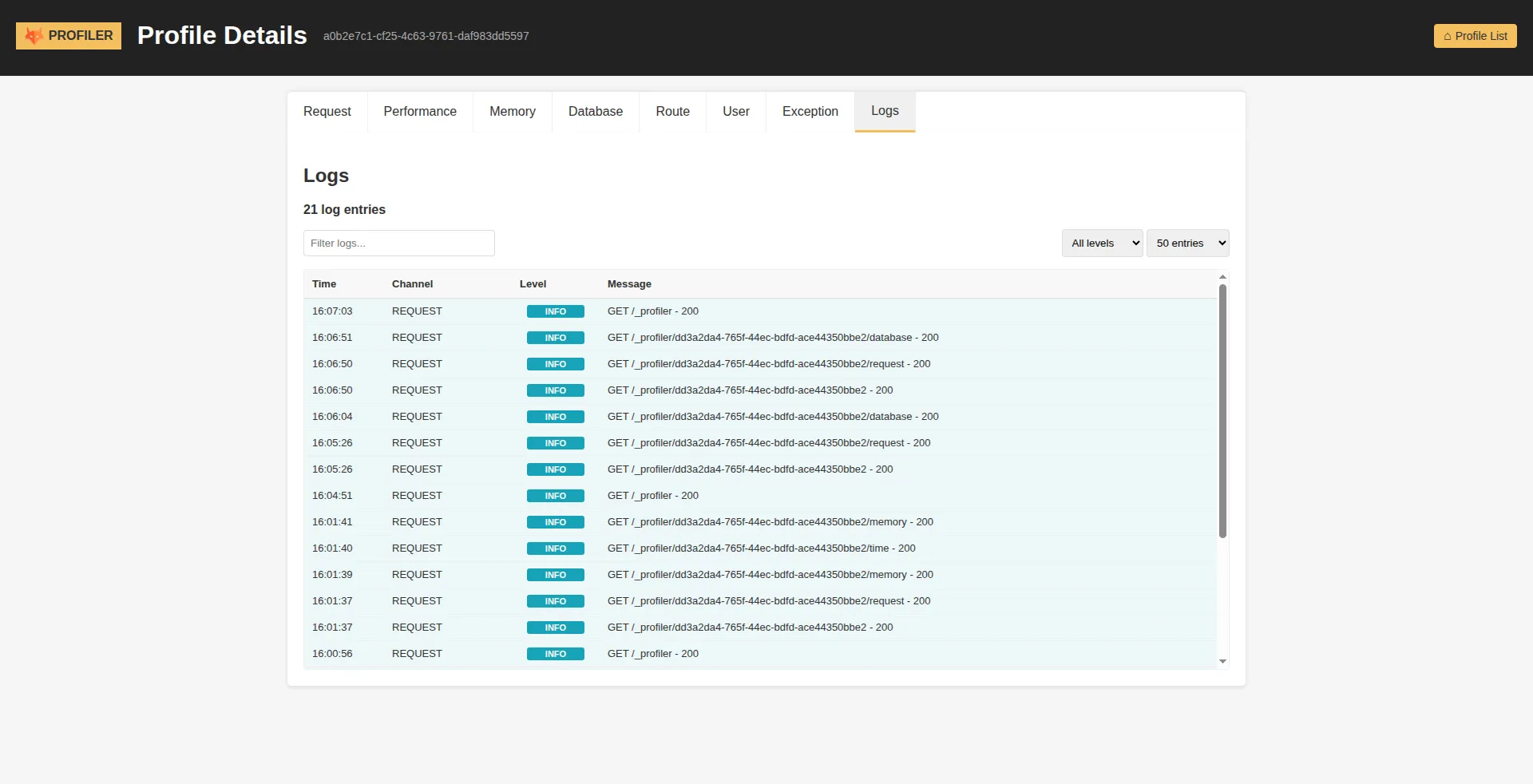Image resolution: width=1533 pixels, height=784 pixels.
Task: Click the scrollbar up arrow
Action: [1222, 277]
